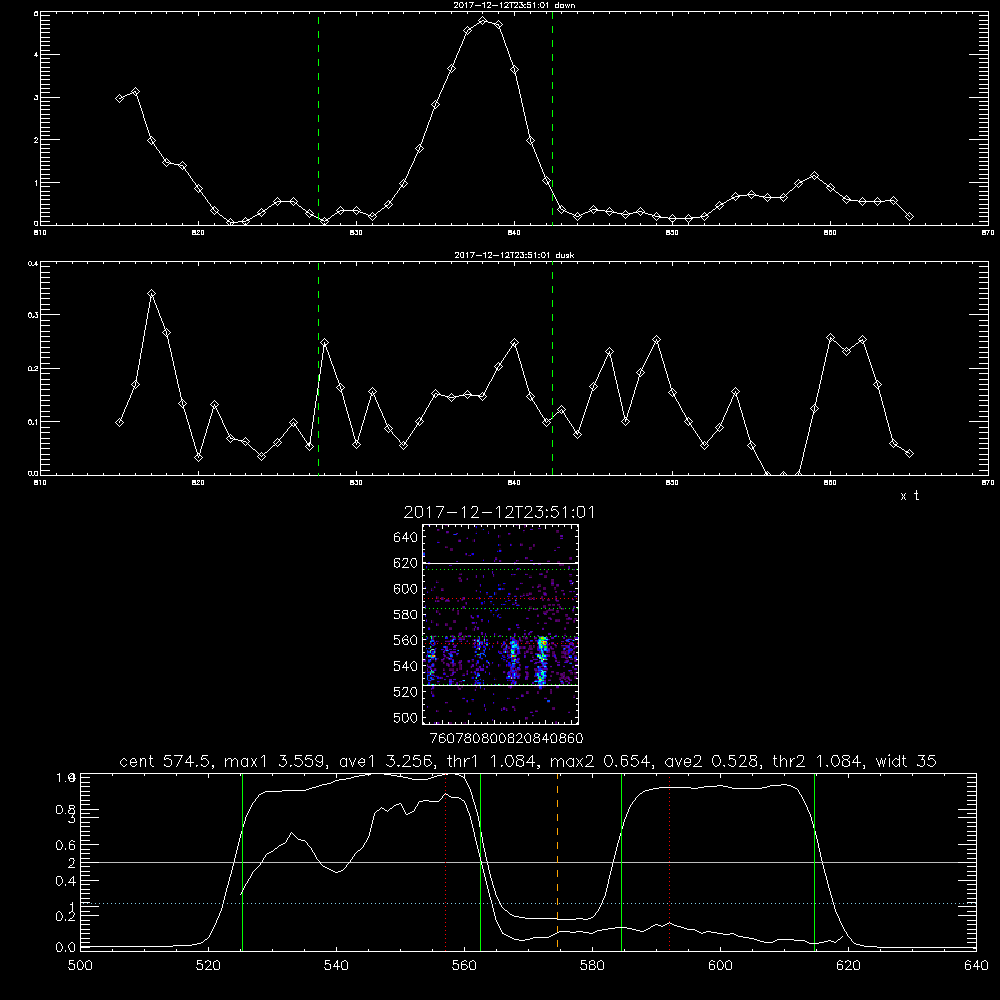This screenshot has height=1000, width=1000.
Task: Click the bottom plot y-axis label '0.4'
Action: coord(66,881)
